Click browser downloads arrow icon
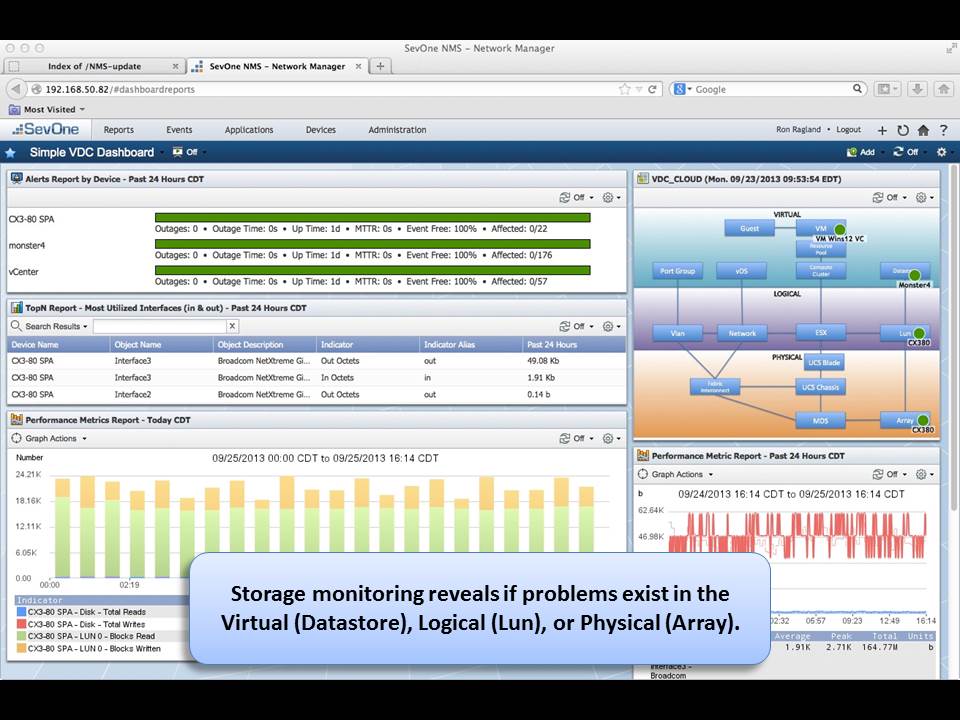Image resolution: width=960 pixels, height=720 pixels. (917, 89)
